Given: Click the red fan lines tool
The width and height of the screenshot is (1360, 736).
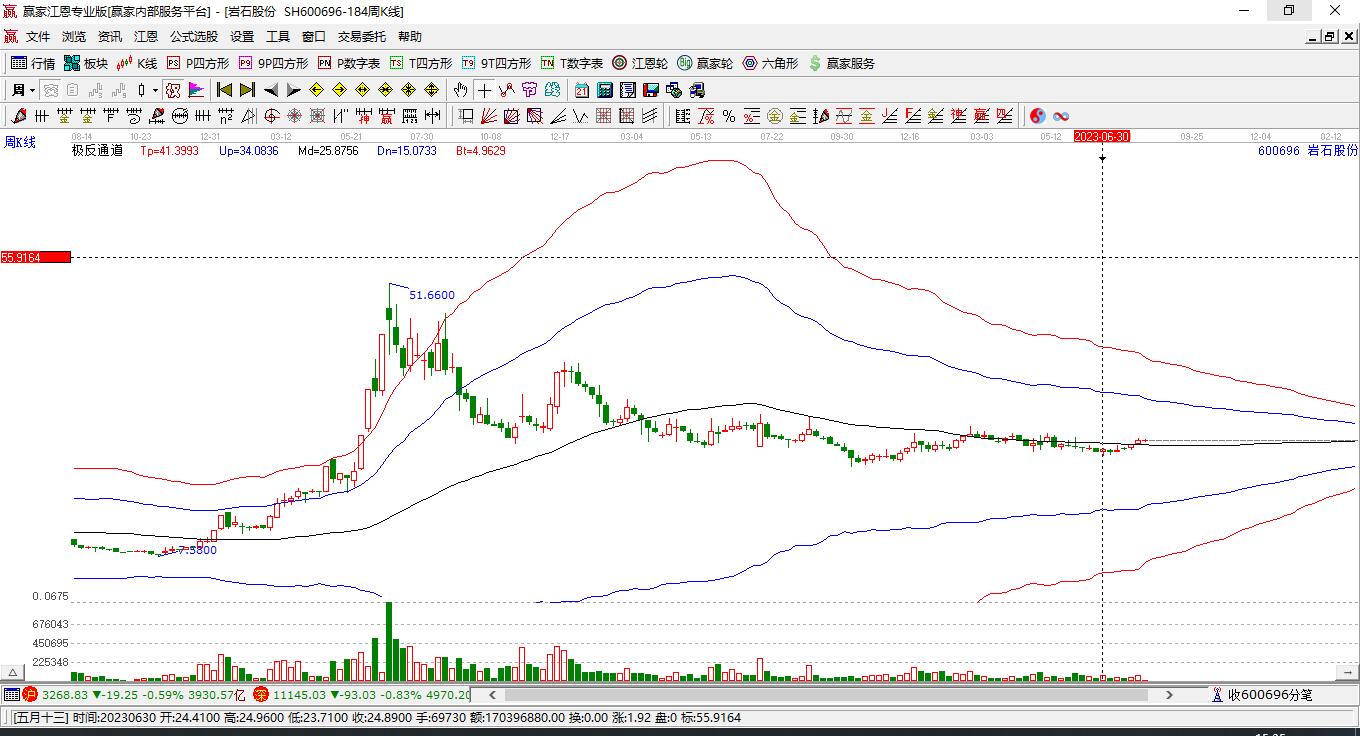Looking at the screenshot, I should pyautogui.click(x=489, y=116).
